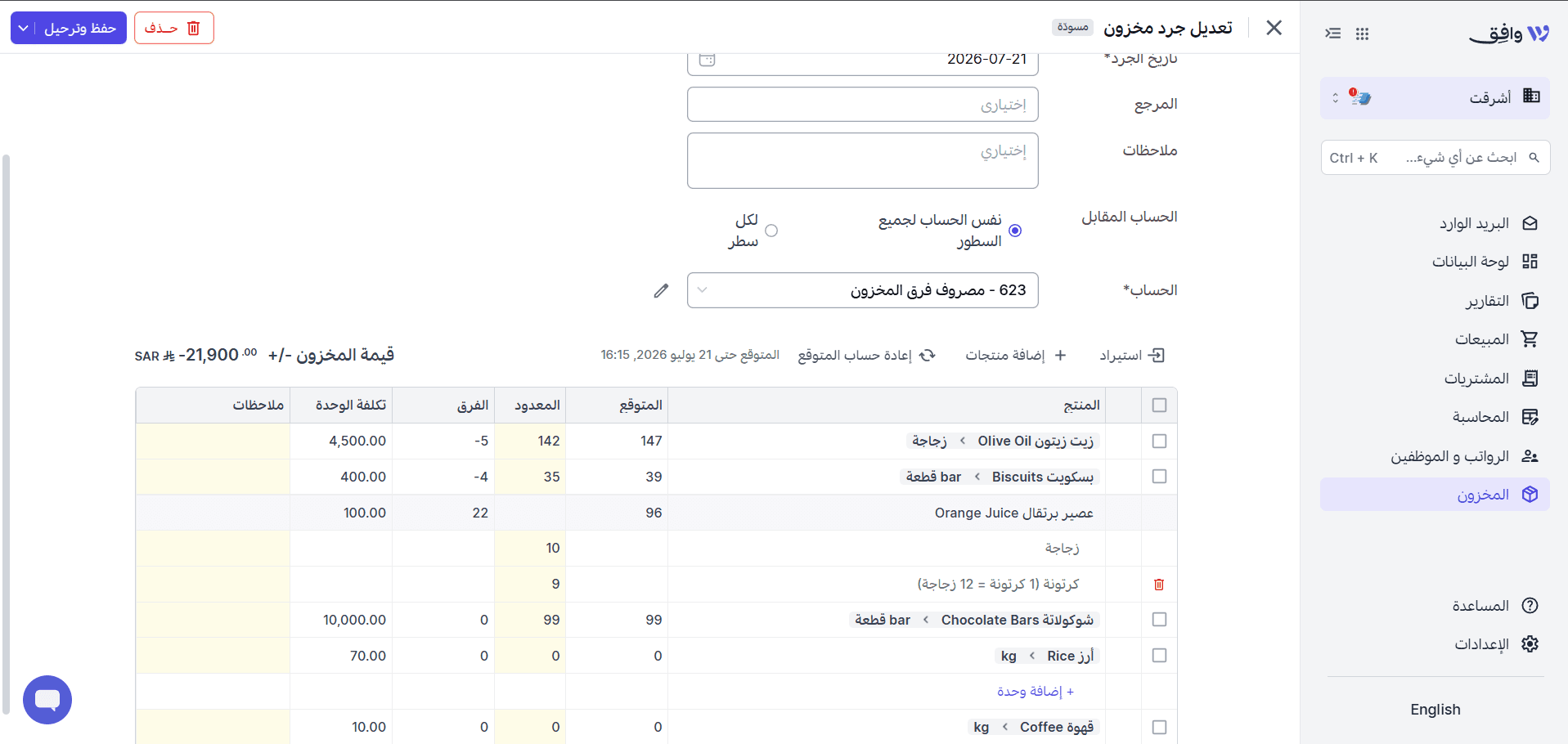Check the Rice row checkbox
The image size is (1568, 744).
pos(1159,656)
